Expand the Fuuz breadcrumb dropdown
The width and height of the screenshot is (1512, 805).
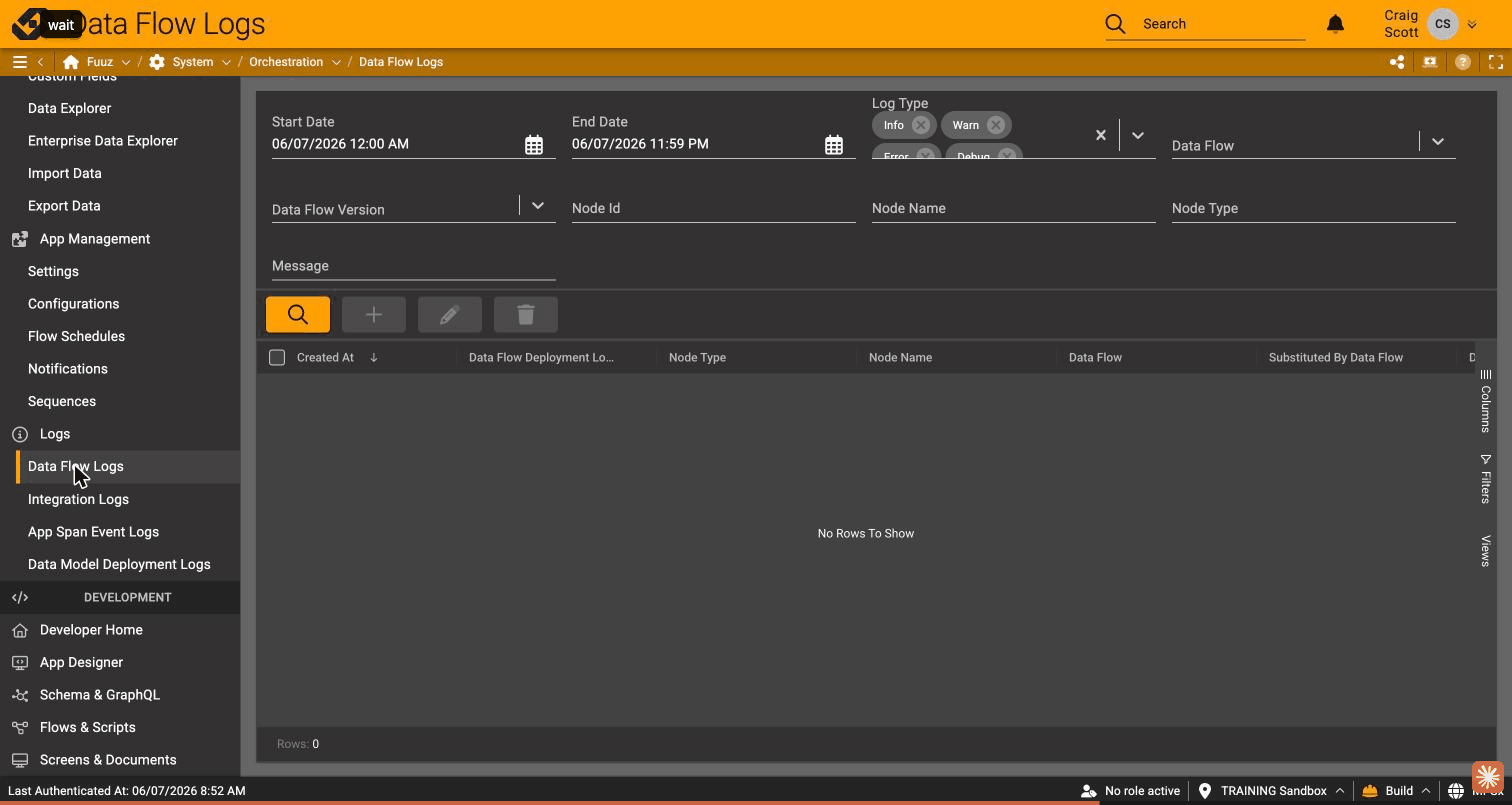point(126,62)
